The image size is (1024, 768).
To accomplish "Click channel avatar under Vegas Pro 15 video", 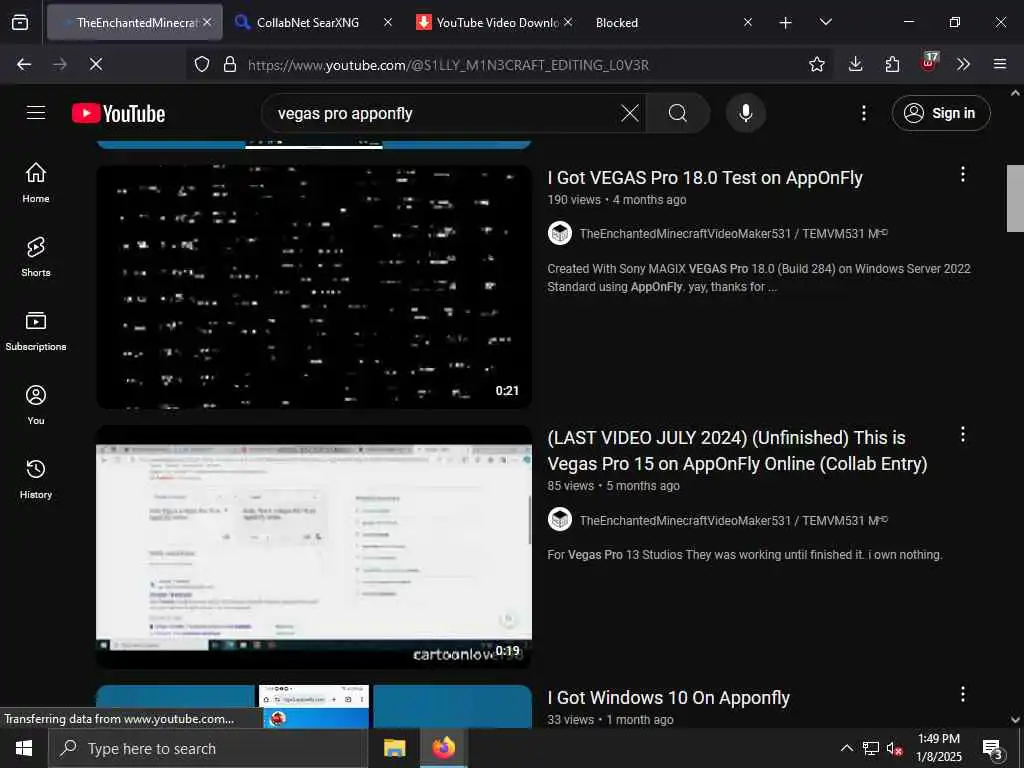I will pos(560,520).
